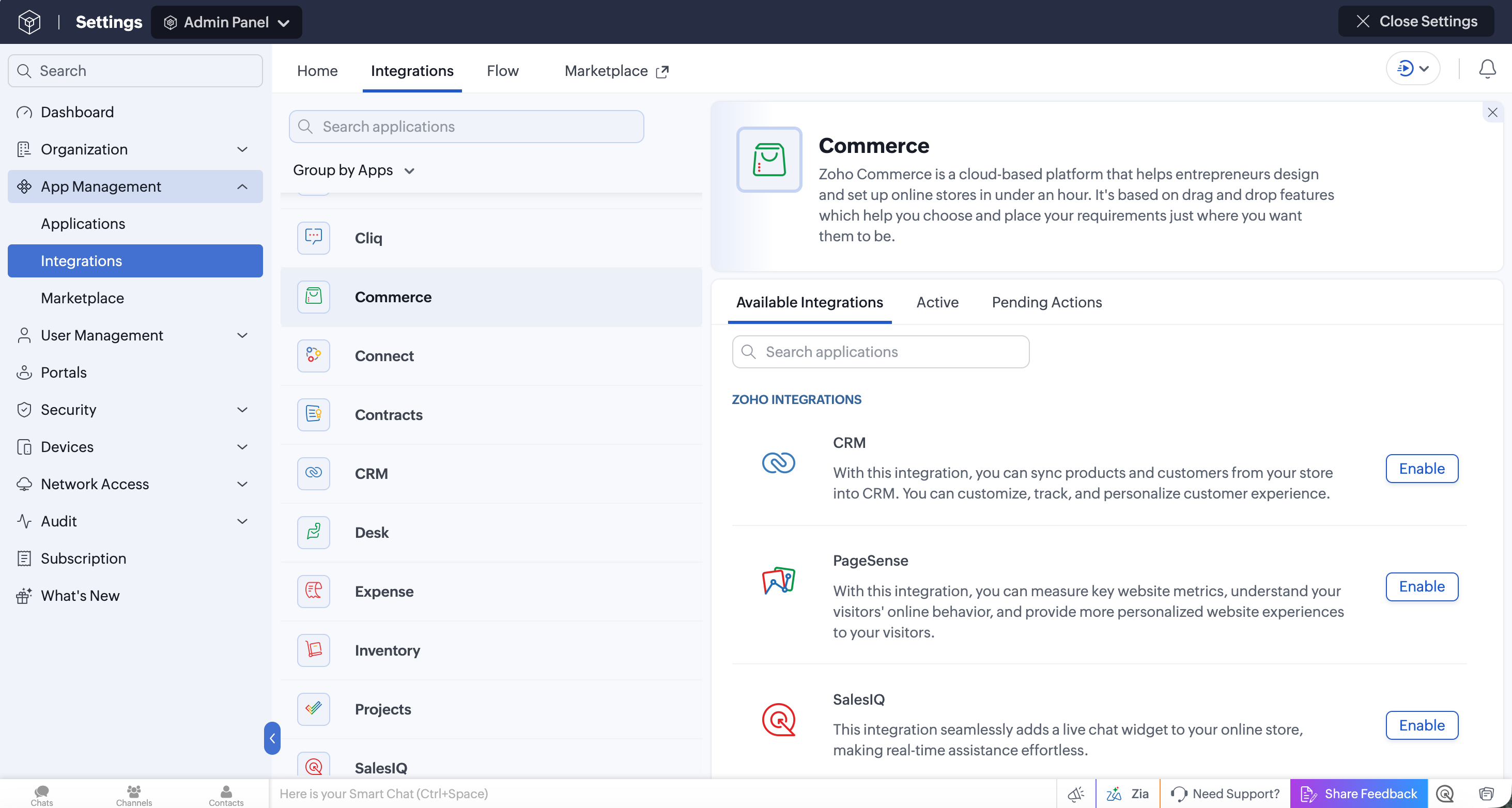
Task: Open What's New in the sidebar
Action: (135, 596)
